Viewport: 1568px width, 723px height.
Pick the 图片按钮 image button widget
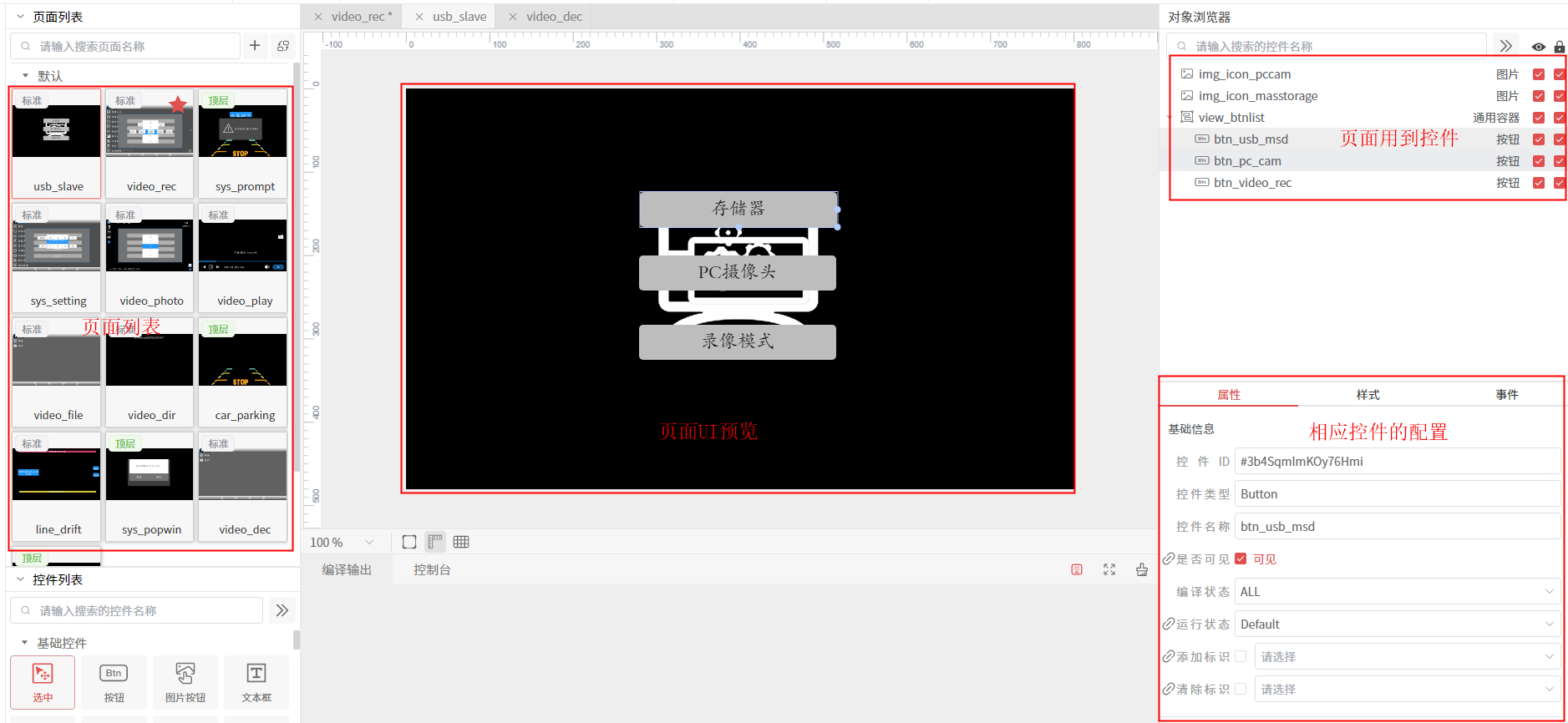(x=185, y=682)
